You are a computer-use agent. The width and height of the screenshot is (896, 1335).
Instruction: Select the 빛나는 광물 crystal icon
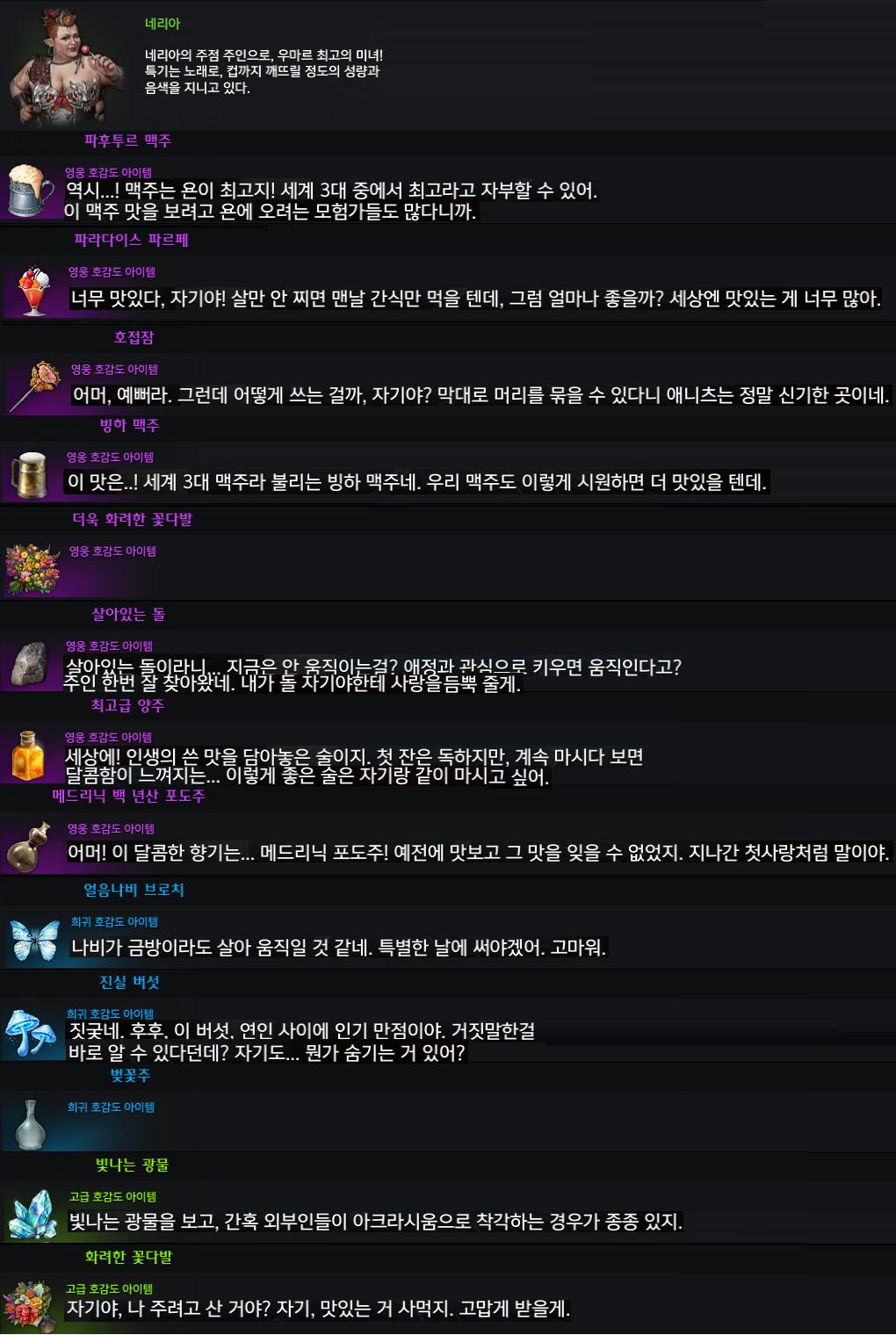click(x=33, y=1214)
